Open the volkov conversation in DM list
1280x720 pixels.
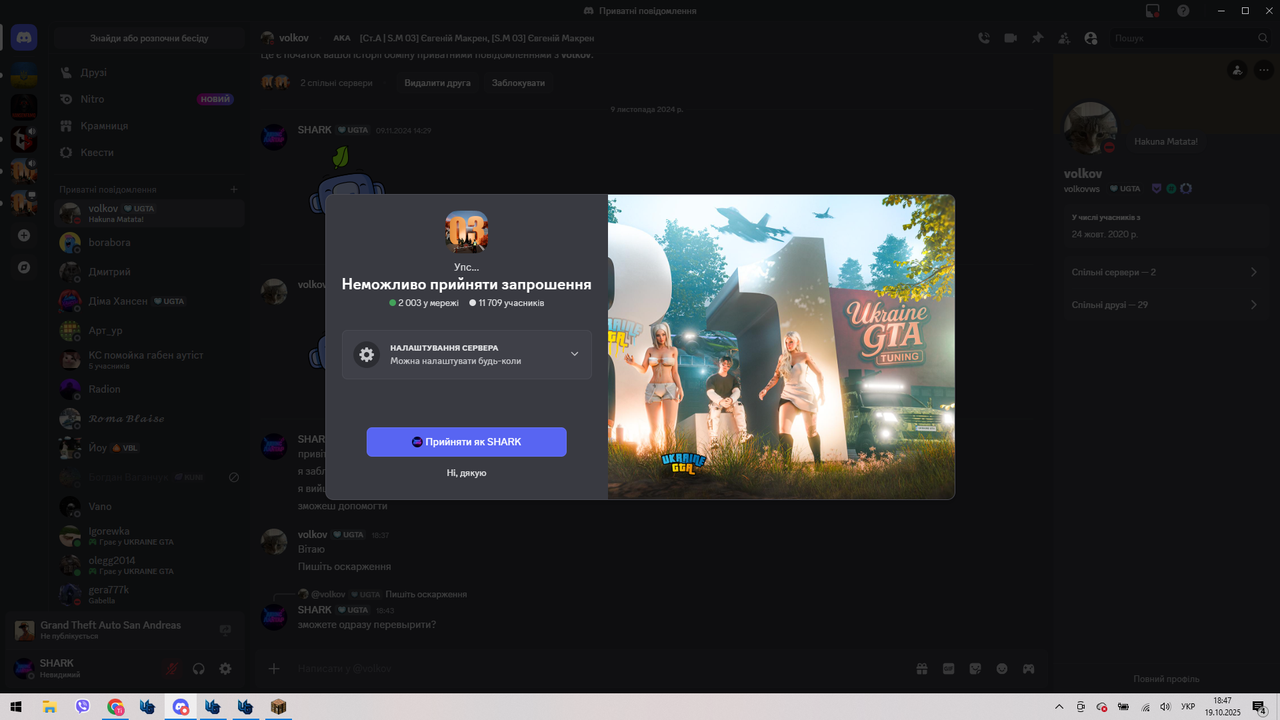(x=149, y=213)
